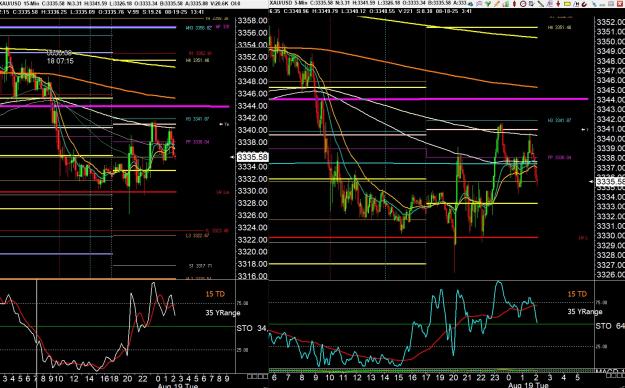Close the chart window with red X
The height and width of the screenshot is (388, 625).
[620, 4]
